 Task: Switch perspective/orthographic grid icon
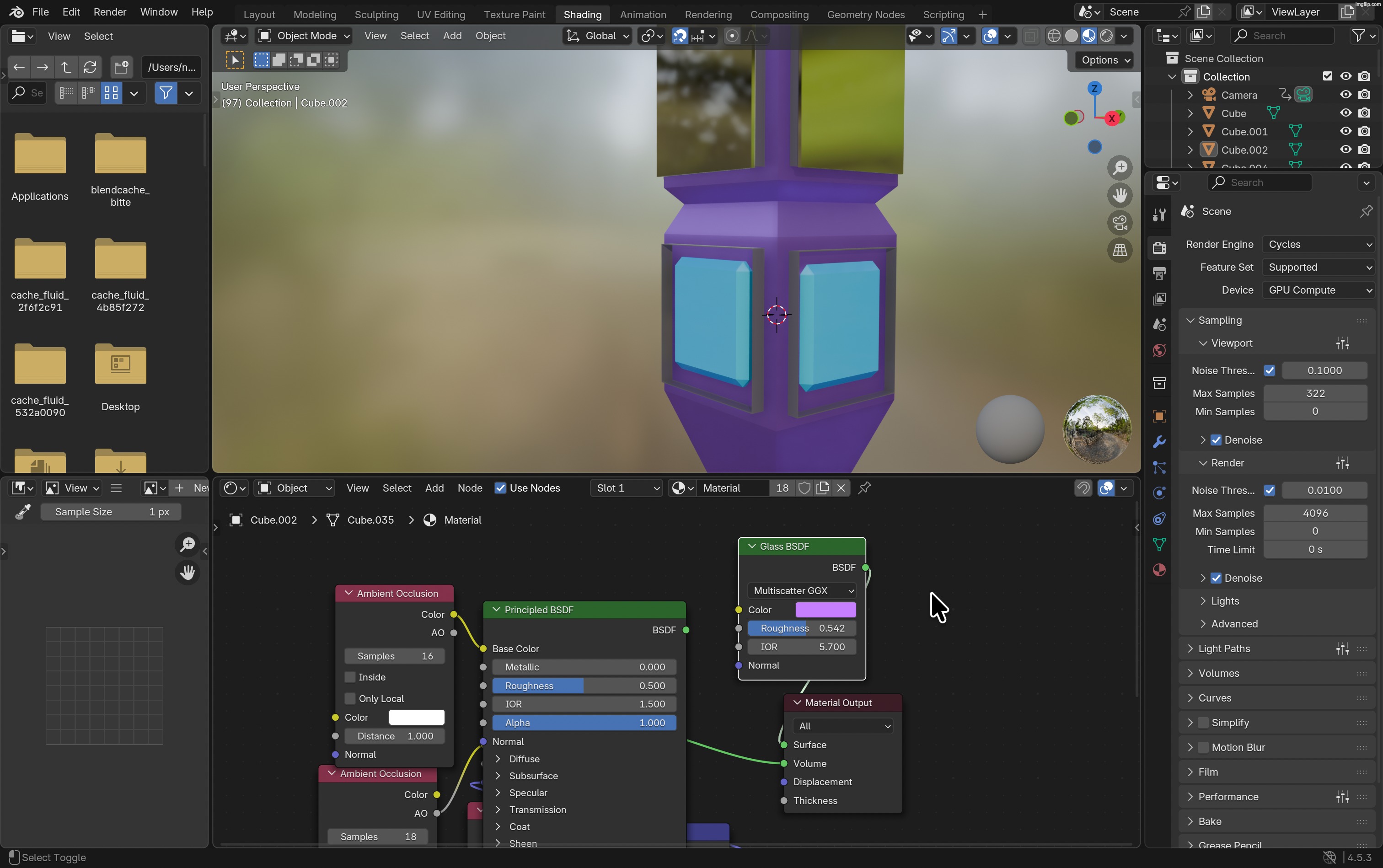[x=1120, y=250]
